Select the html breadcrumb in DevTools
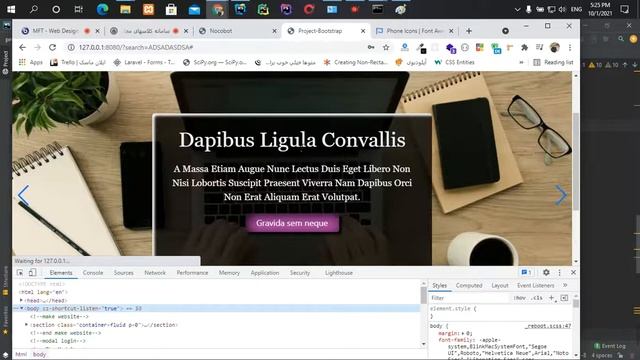This screenshot has width=640, height=360. point(21,354)
